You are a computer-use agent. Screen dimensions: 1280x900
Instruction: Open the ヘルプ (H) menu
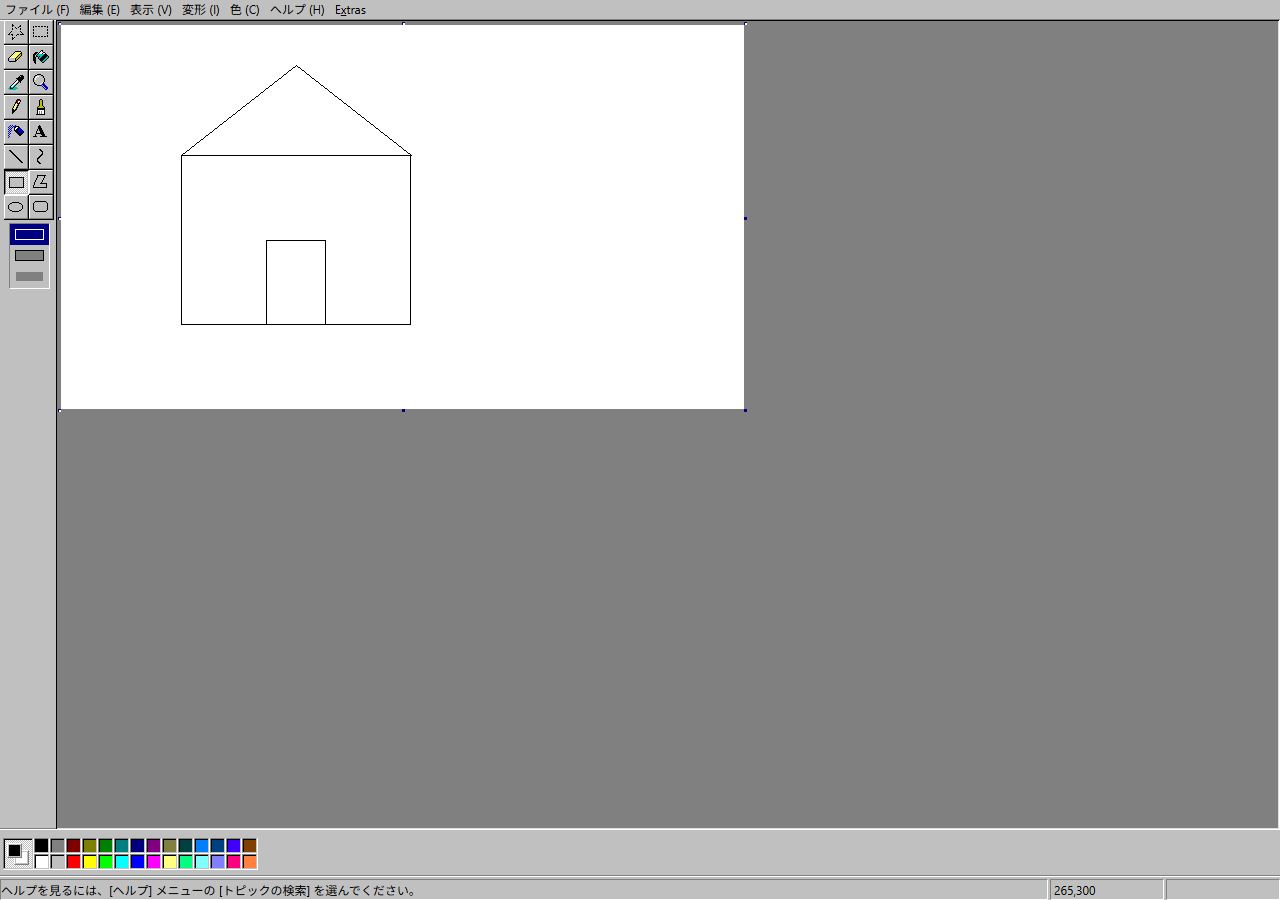click(297, 10)
